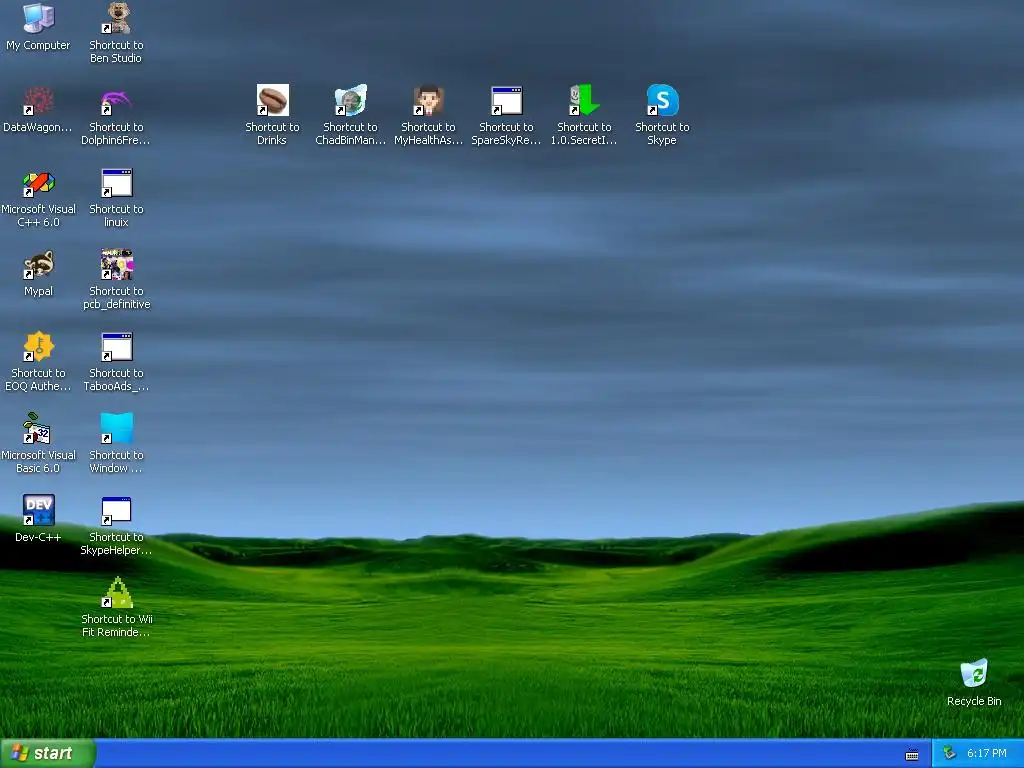The width and height of the screenshot is (1024, 768).
Task: Select the Shortcut to ChadBinMan icon
Action: [351, 101]
